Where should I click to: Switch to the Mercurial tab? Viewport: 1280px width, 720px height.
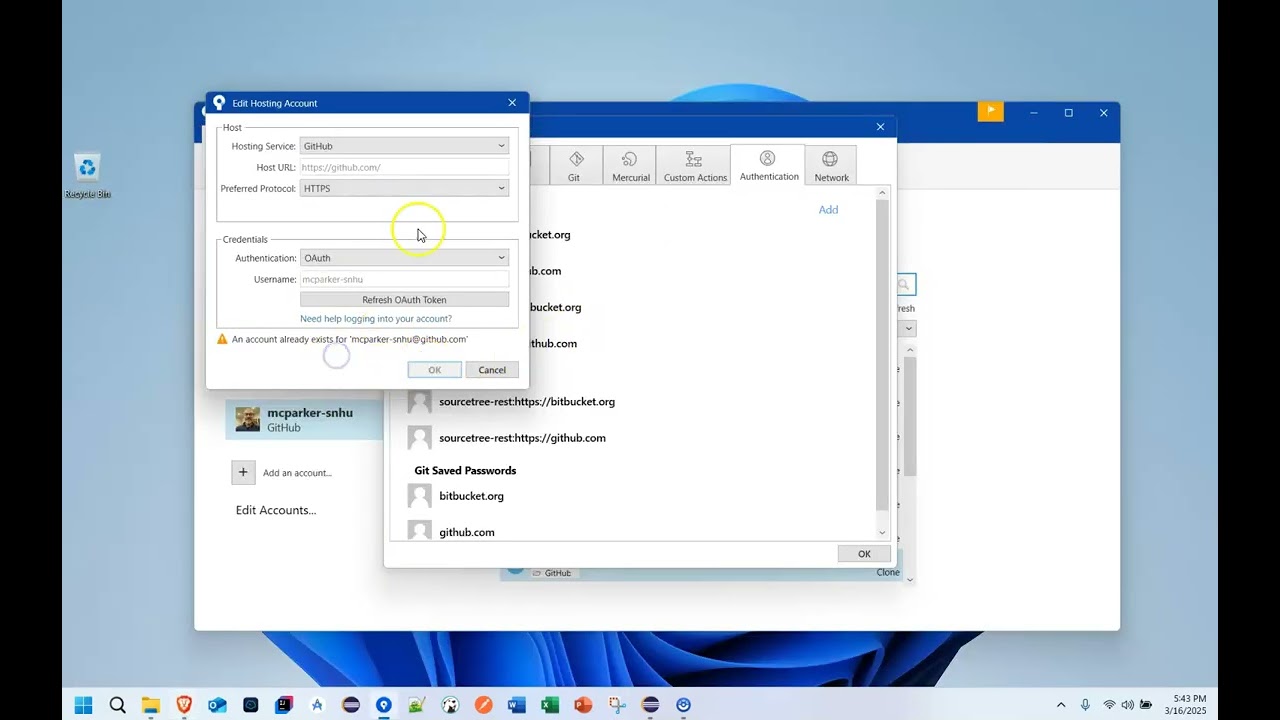[x=630, y=166]
